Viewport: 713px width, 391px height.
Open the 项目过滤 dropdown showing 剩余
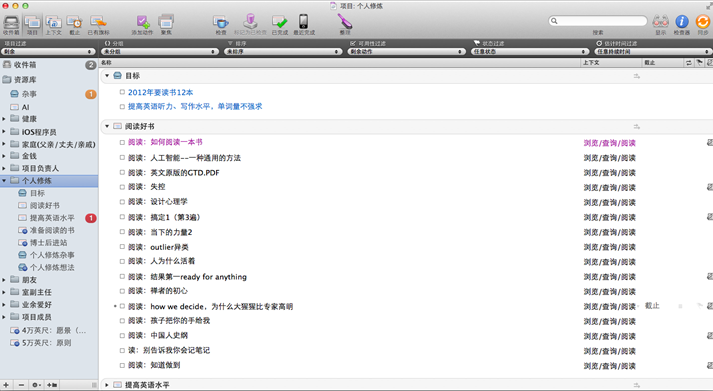pyautogui.click(x=49, y=52)
